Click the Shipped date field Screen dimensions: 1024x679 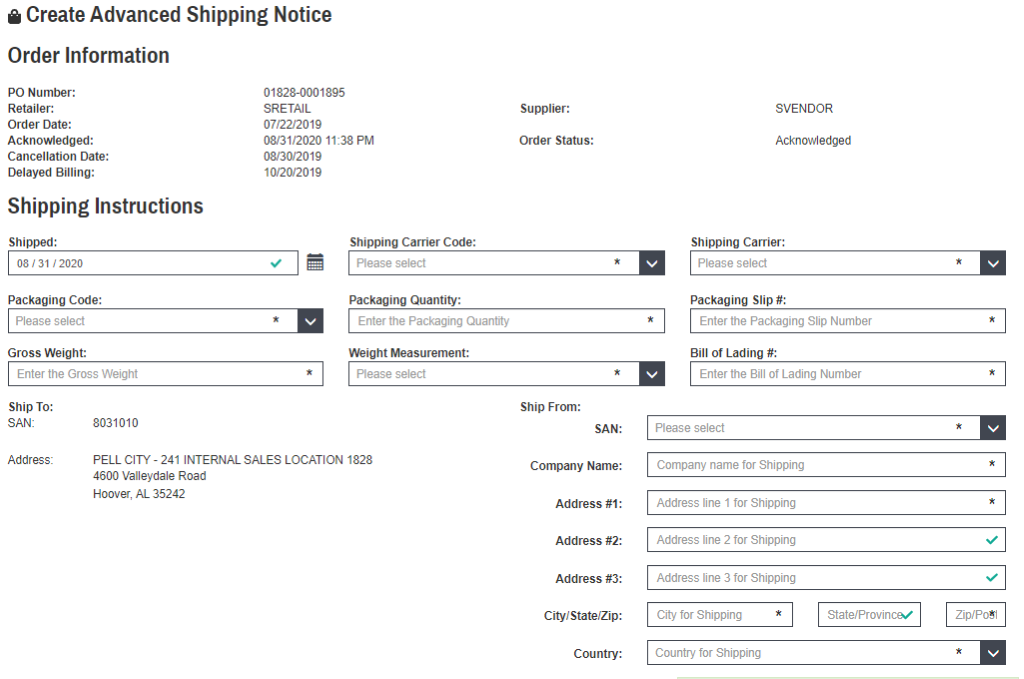coord(140,263)
